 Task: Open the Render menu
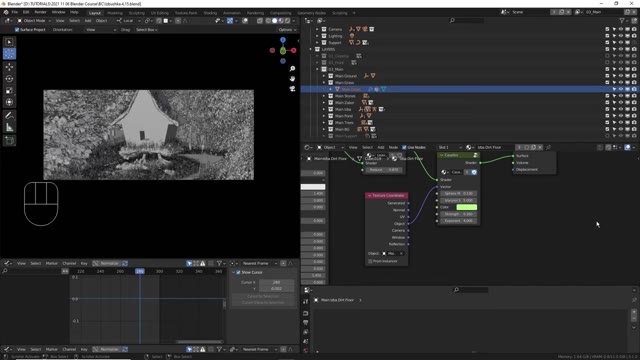coord(40,12)
